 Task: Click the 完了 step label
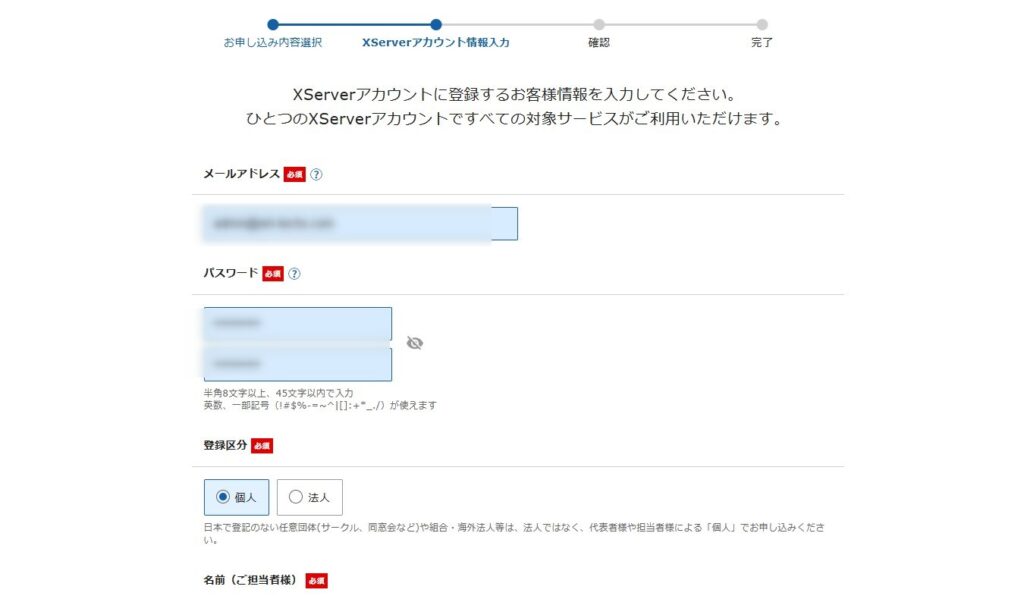coord(762,43)
